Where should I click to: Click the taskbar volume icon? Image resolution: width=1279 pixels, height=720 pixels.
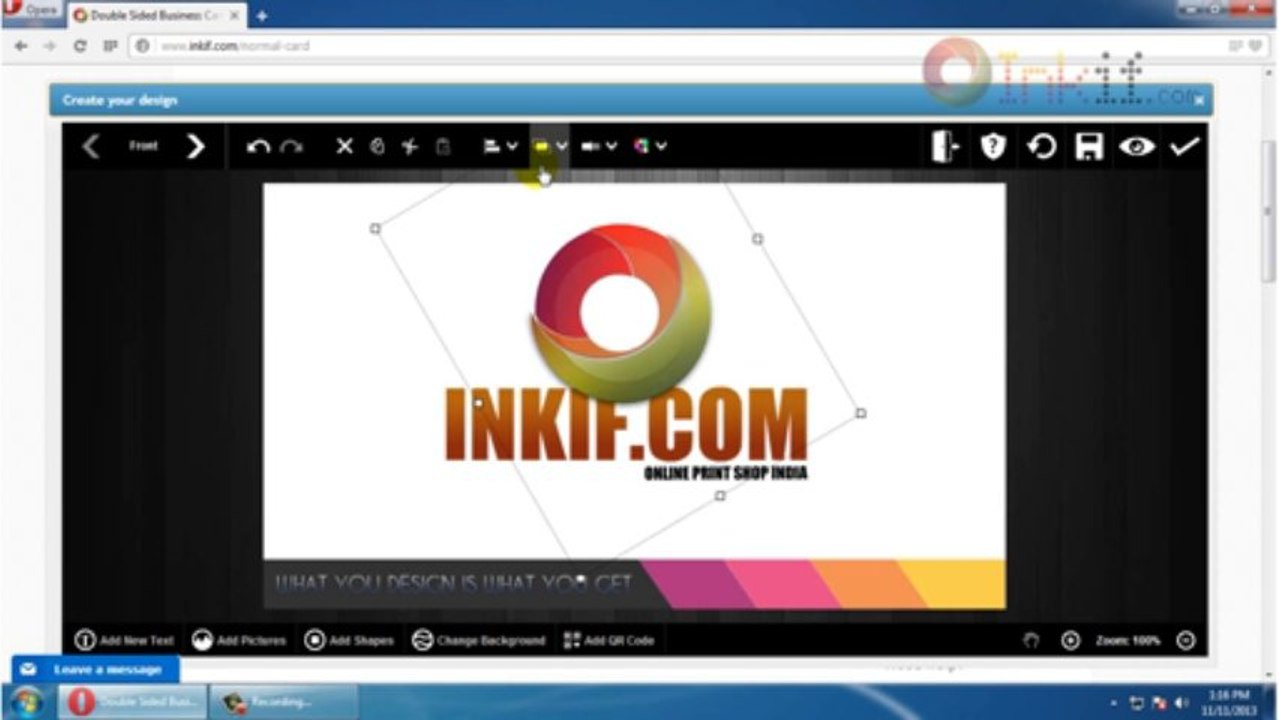point(1181,702)
